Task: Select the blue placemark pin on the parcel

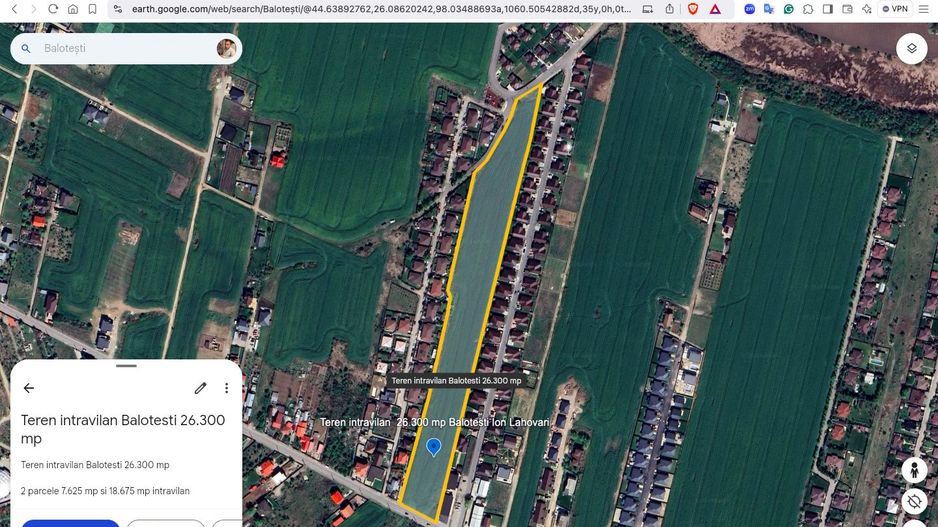Action: click(x=434, y=447)
